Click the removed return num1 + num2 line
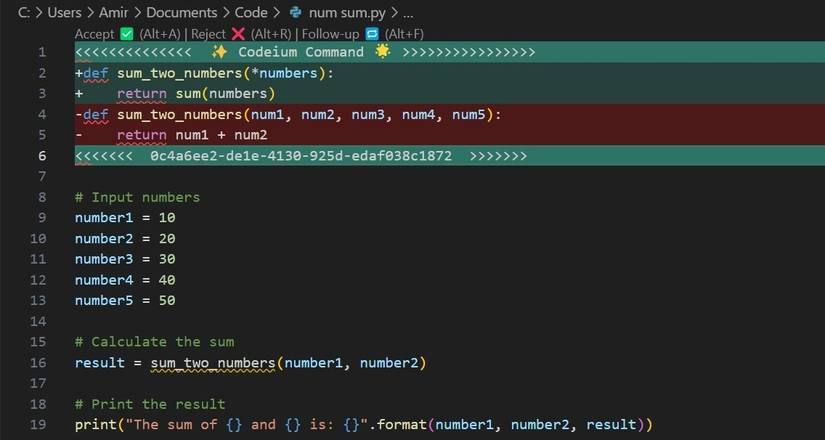The image size is (825, 440). [449, 135]
